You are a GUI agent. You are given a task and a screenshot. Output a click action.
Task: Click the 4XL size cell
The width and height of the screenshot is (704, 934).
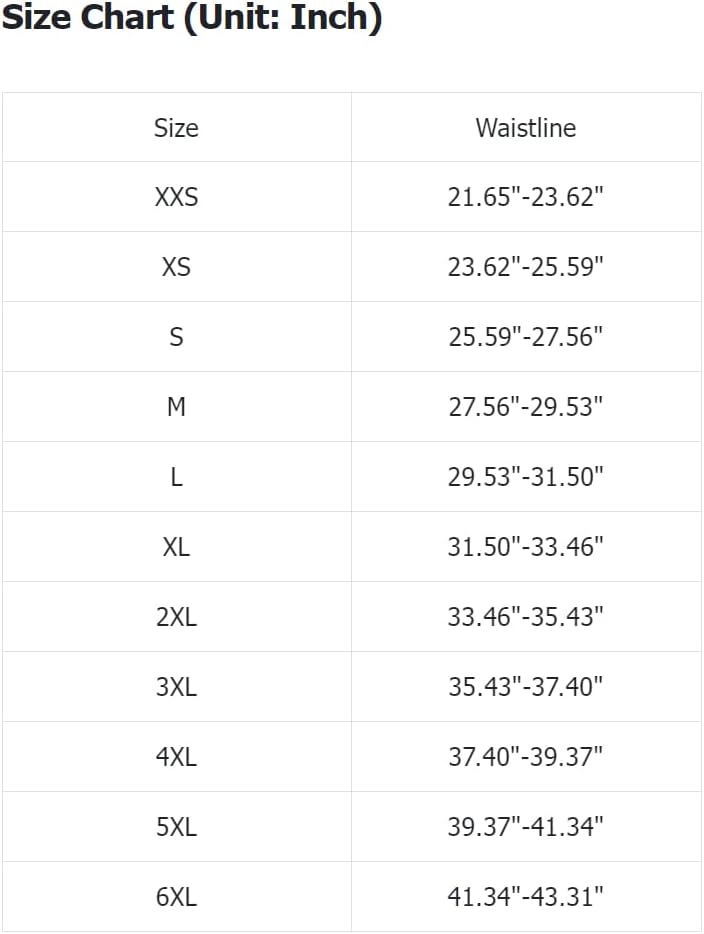[176, 757]
